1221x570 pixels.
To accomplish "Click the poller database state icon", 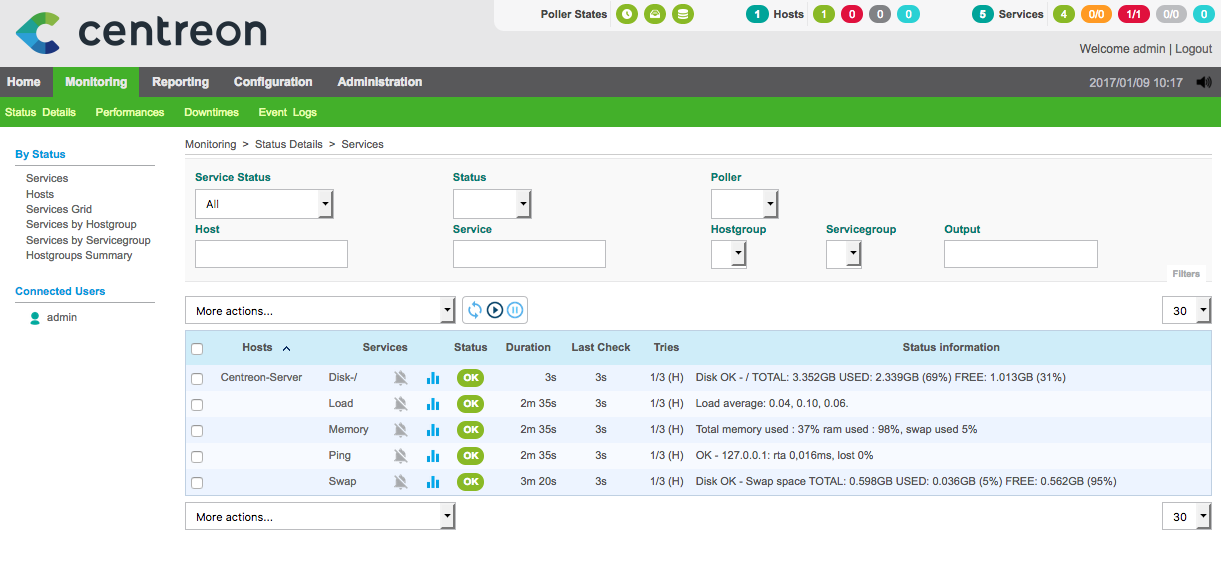I will pos(683,14).
